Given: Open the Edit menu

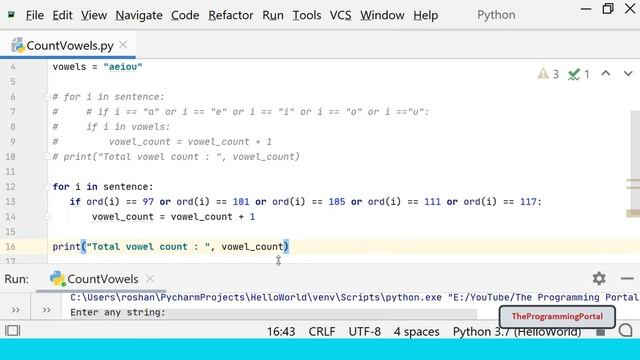Looking at the screenshot, I should pos(62,15).
